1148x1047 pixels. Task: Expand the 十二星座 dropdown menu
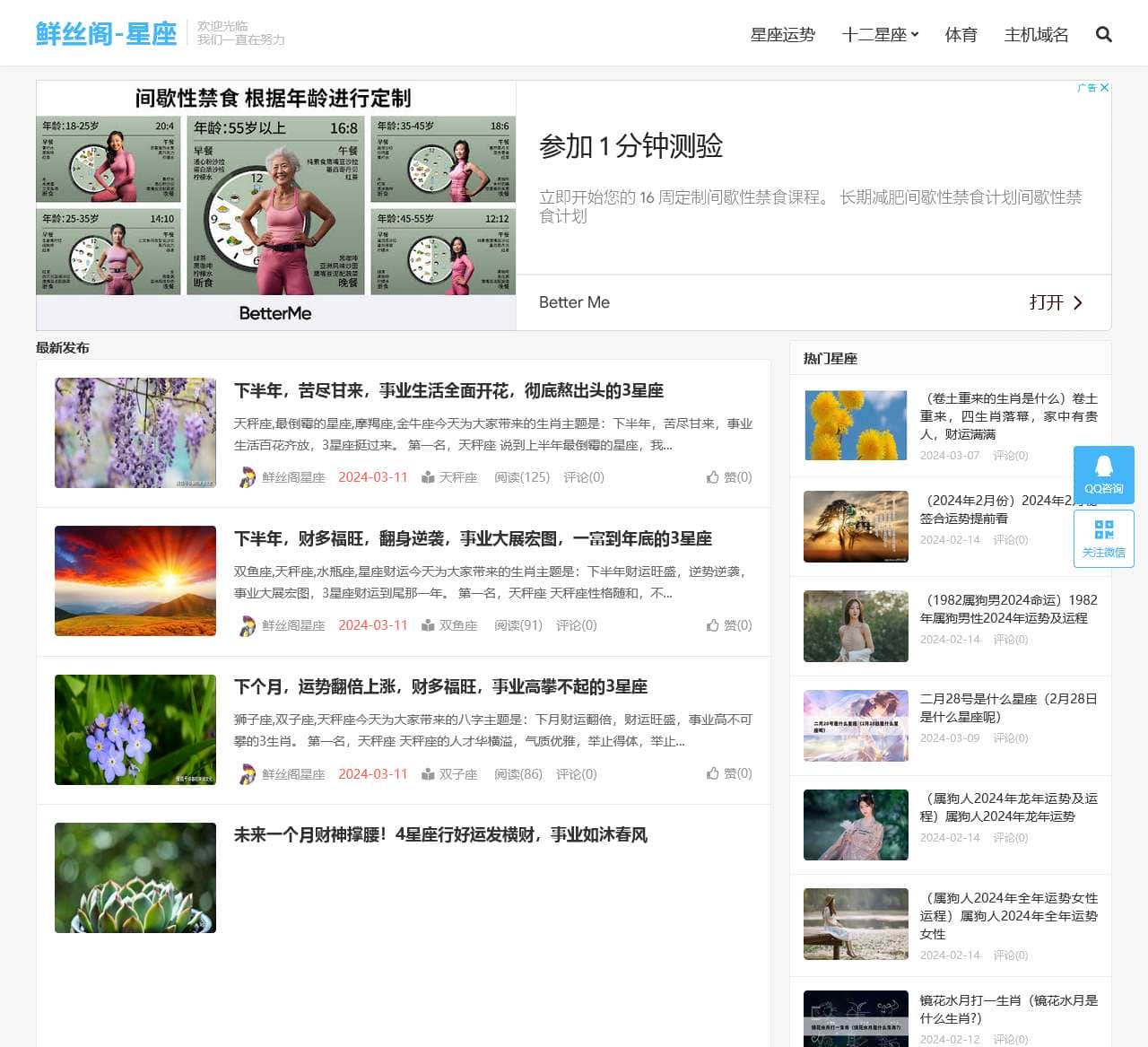click(x=881, y=34)
